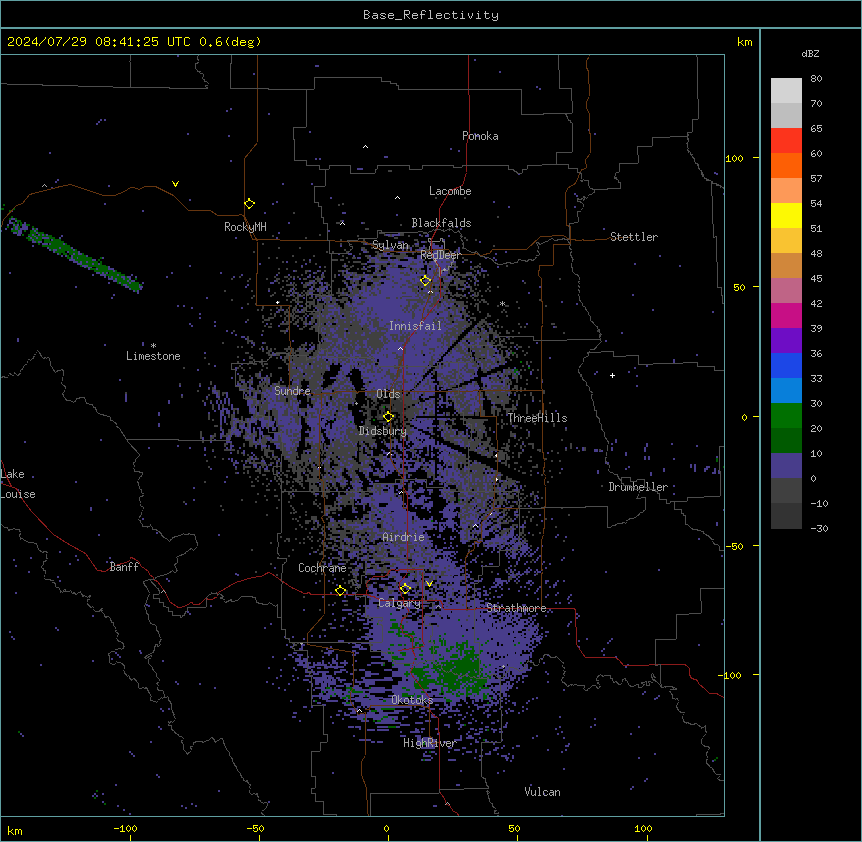This screenshot has height=842, width=862.
Task: Click the Stettler city label
Action: tap(633, 237)
